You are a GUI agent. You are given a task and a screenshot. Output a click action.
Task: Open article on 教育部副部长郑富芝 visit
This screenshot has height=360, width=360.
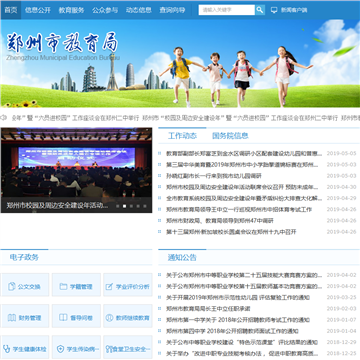[244, 153]
